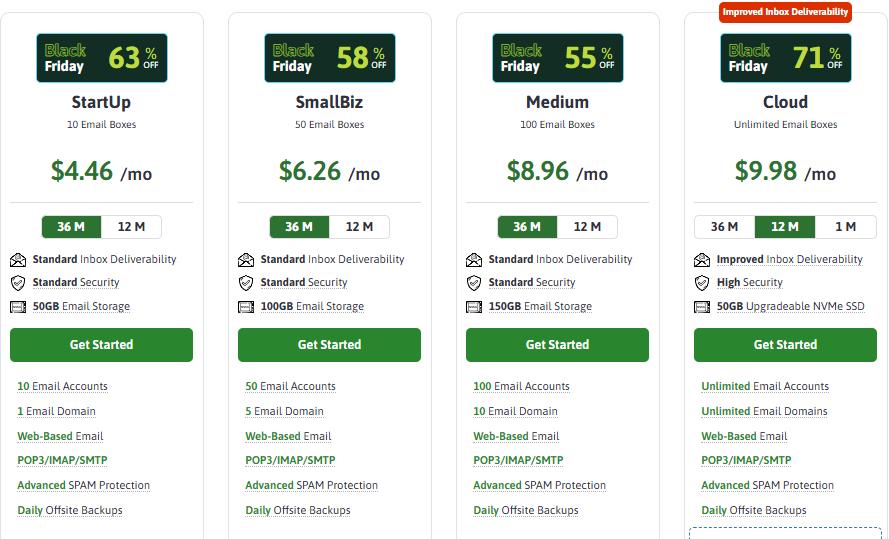Choose 1 M billing for Cloud plan

[845, 227]
